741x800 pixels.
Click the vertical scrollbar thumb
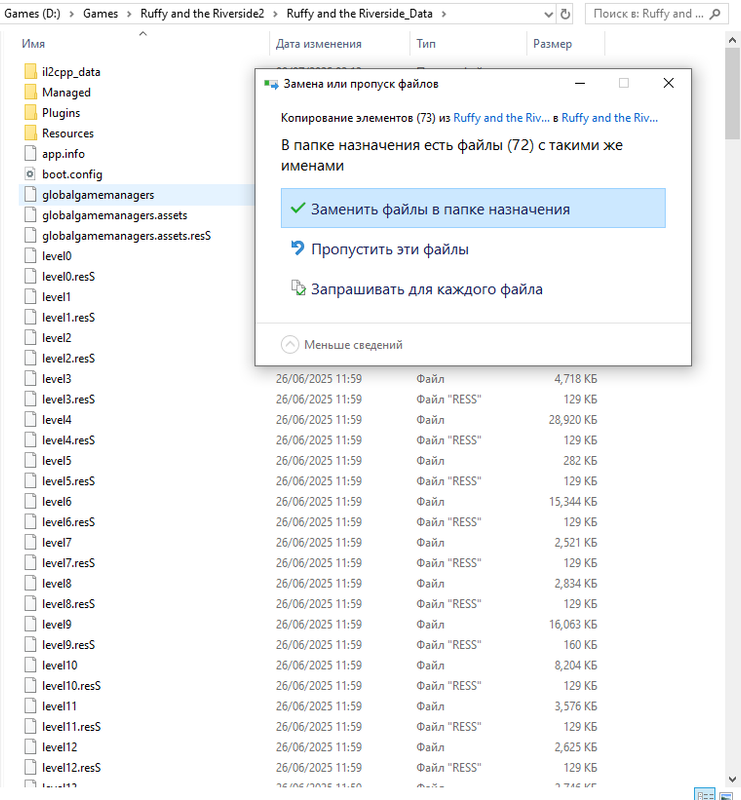pos(732,94)
